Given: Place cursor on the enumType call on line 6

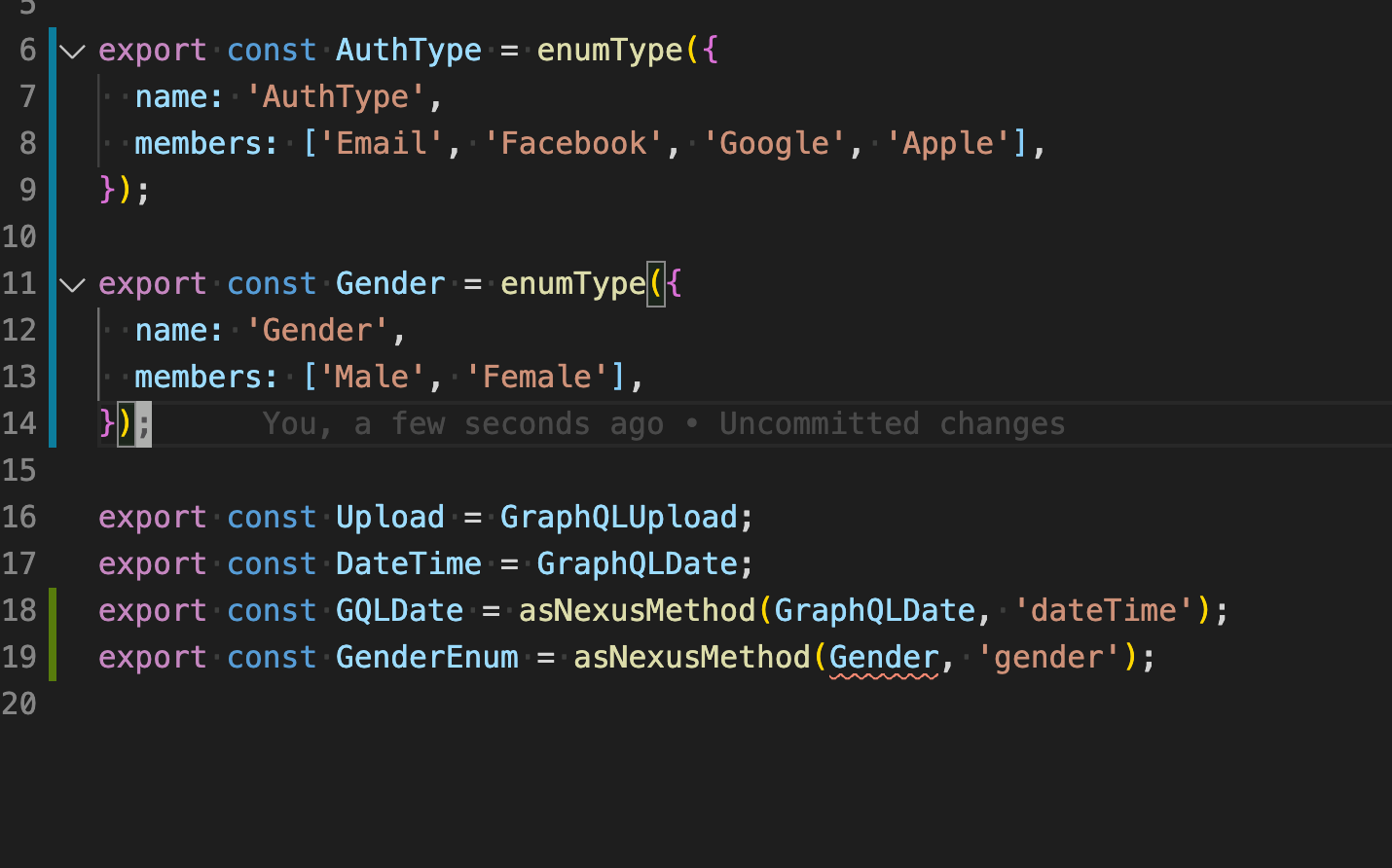Looking at the screenshot, I should click(608, 50).
